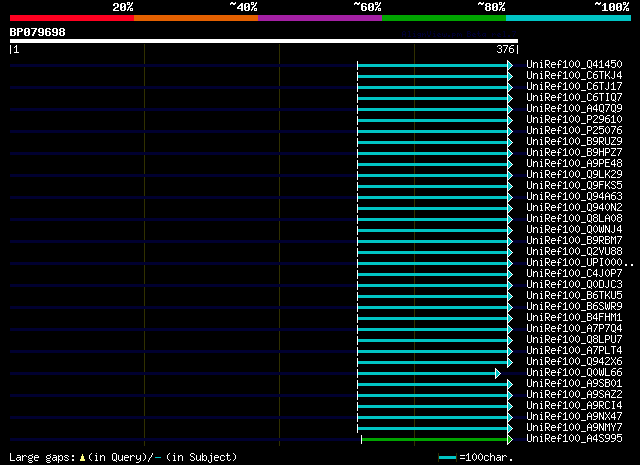Pick the UniRef100_A9SB01 row label

(x=574, y=384)
